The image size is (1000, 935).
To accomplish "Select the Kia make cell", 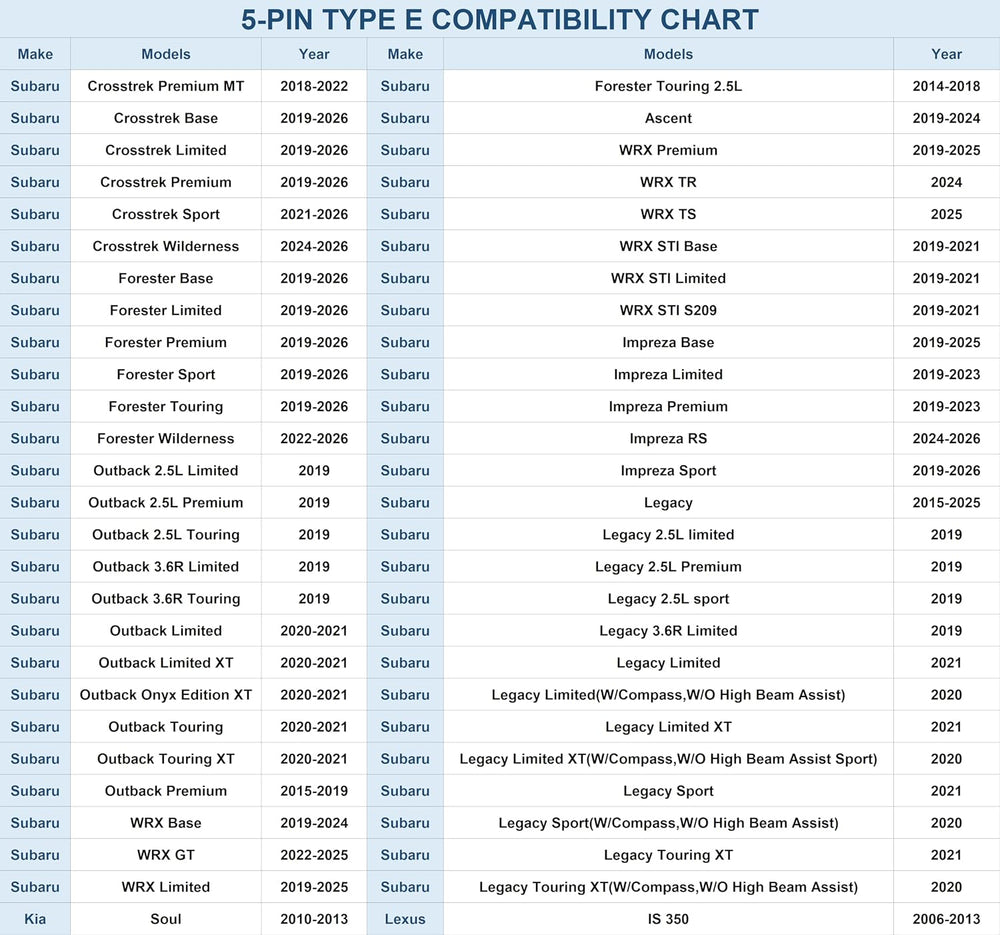I will 35,919.
